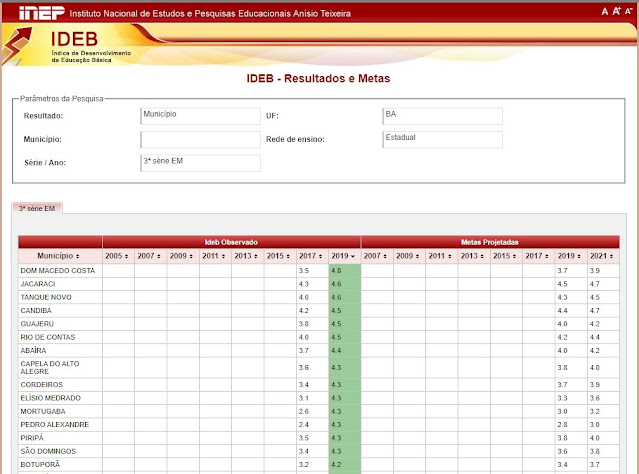Select the RIO DE CONTAS row name
The width and height of the screenshot is (639, 474).
[48, 337]
